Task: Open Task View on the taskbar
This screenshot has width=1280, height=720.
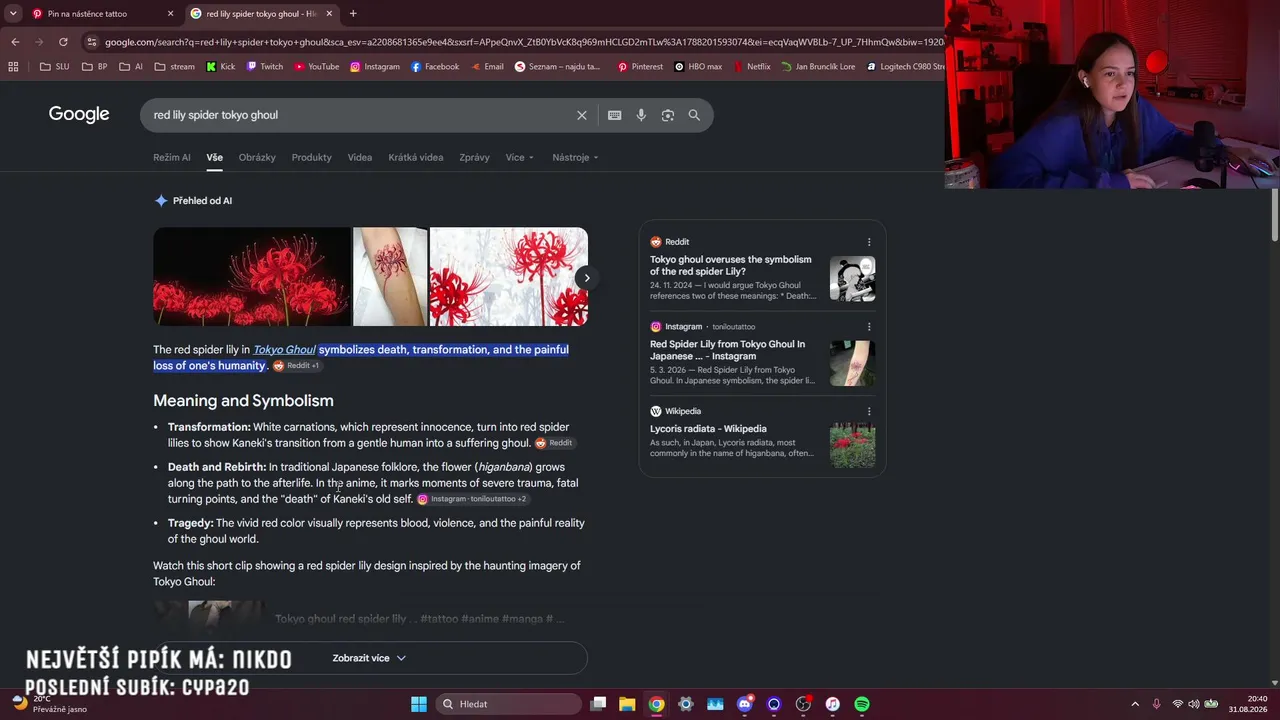Action: tap(598, 704)
